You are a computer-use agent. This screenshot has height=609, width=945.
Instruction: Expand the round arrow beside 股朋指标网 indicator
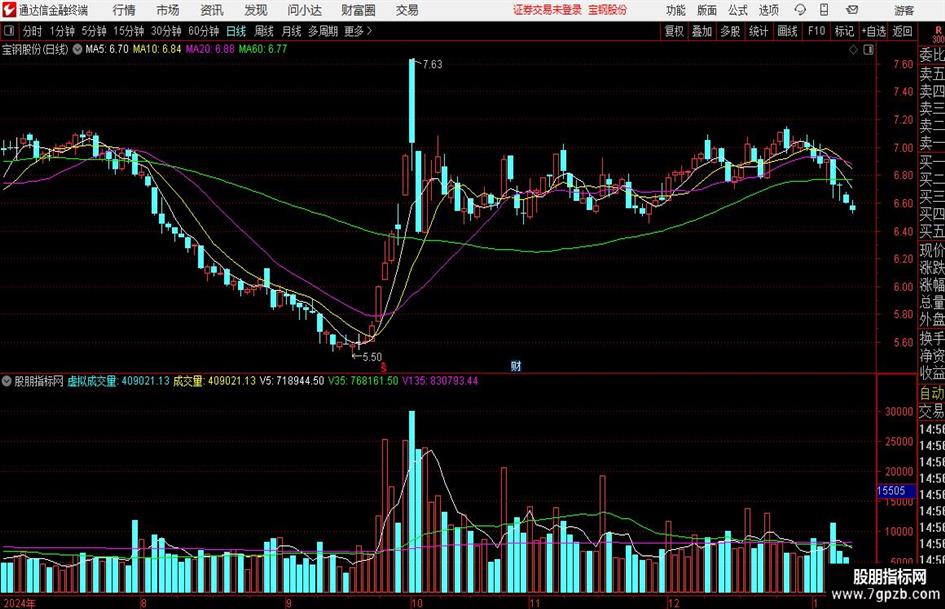click(x=7, y=381)
